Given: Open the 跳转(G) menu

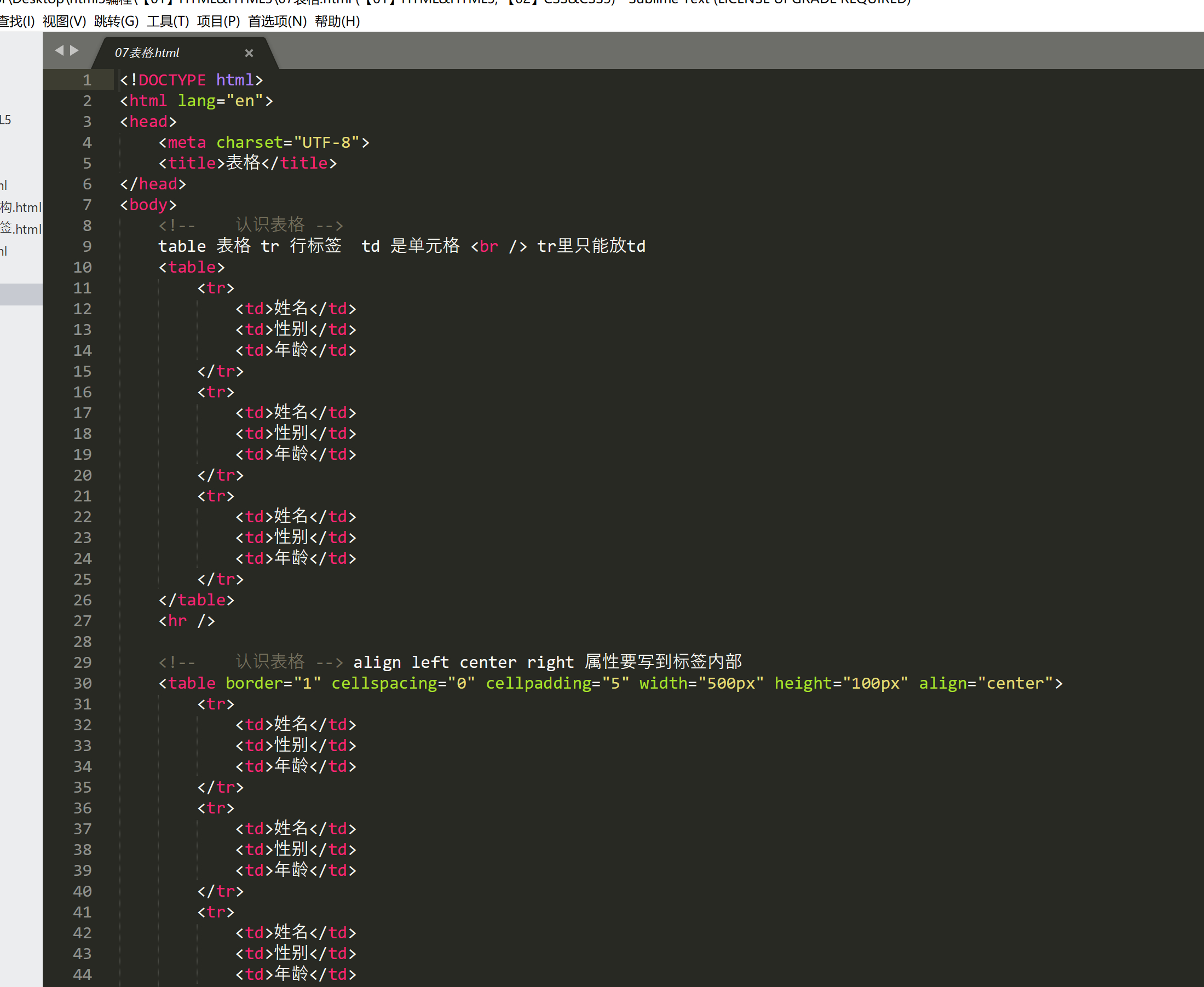Looking at the screenshot, I should (x=116, y=21).
